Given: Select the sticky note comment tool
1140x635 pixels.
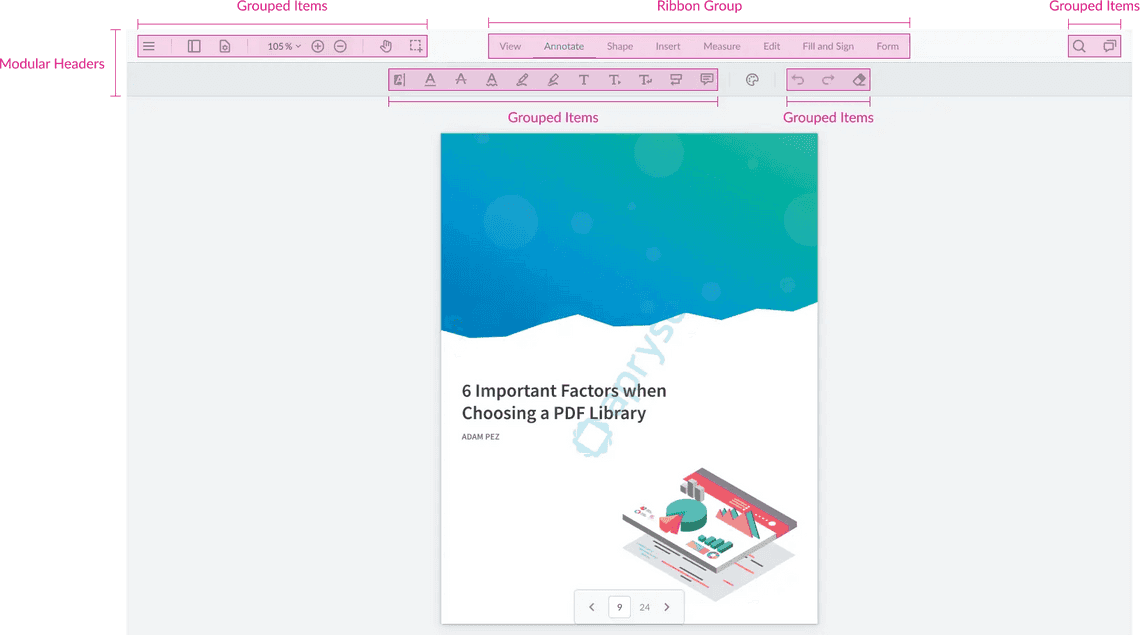Looking at the screenshot, I should pos(707,79).
